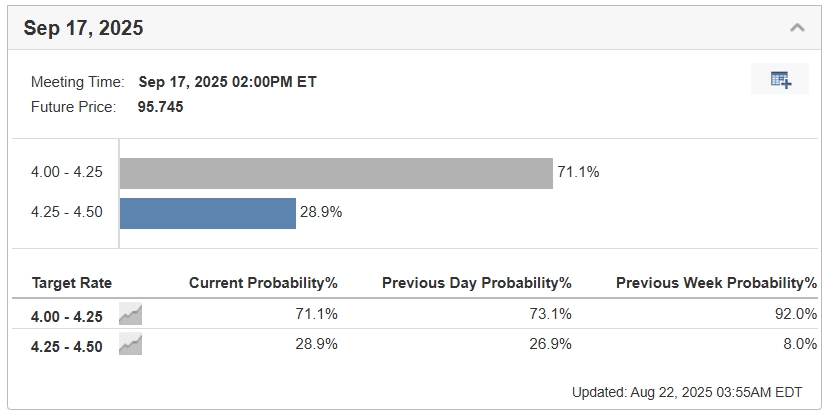Image resolution: width=831 pixels, height=412 pixels.
Task: Click the meeting time Sep 17, 2025 02:00PM ET
Action: (227, 82)
